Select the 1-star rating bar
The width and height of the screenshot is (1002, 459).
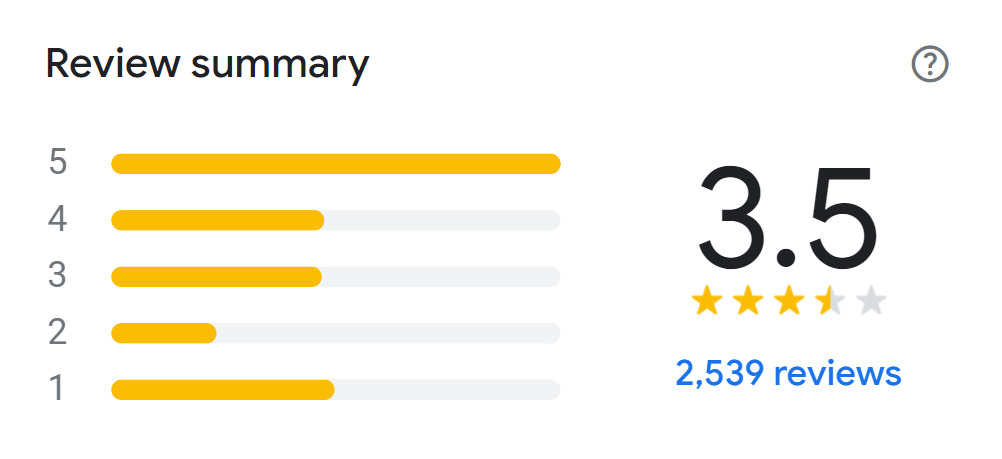(335, 389)
